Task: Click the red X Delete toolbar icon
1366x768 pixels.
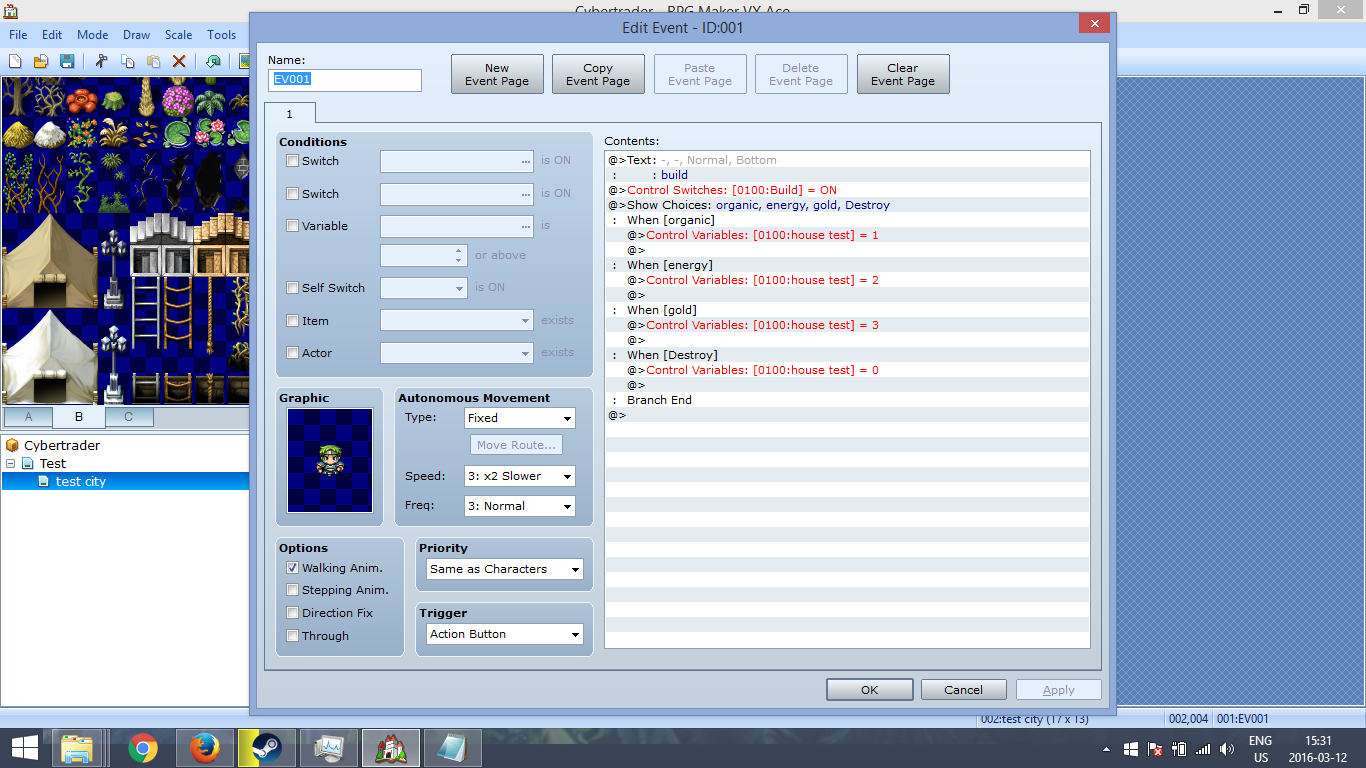Action: click(179, 62)
